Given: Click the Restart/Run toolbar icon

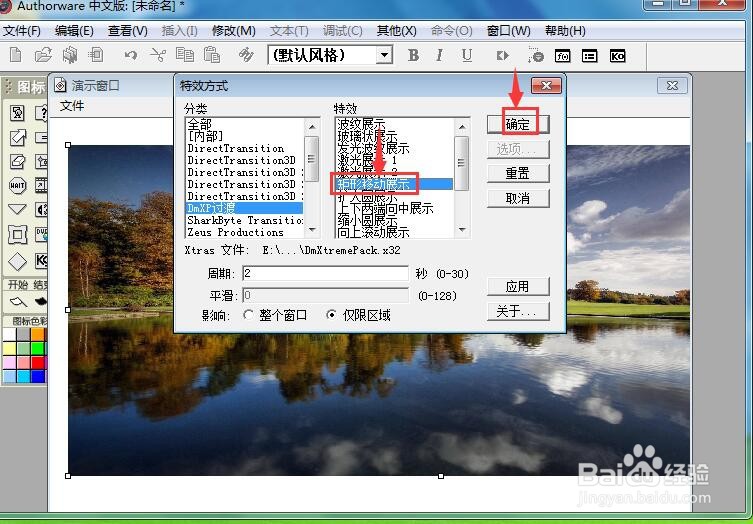Looking at the screenshot, I should point(502,56).
